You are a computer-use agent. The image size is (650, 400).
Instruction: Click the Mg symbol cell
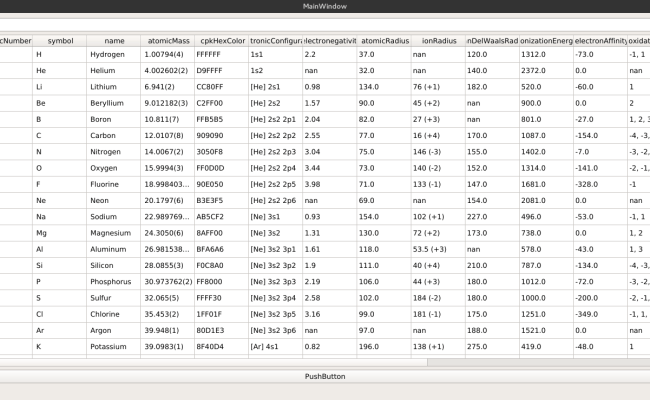[x=60, y=233]
